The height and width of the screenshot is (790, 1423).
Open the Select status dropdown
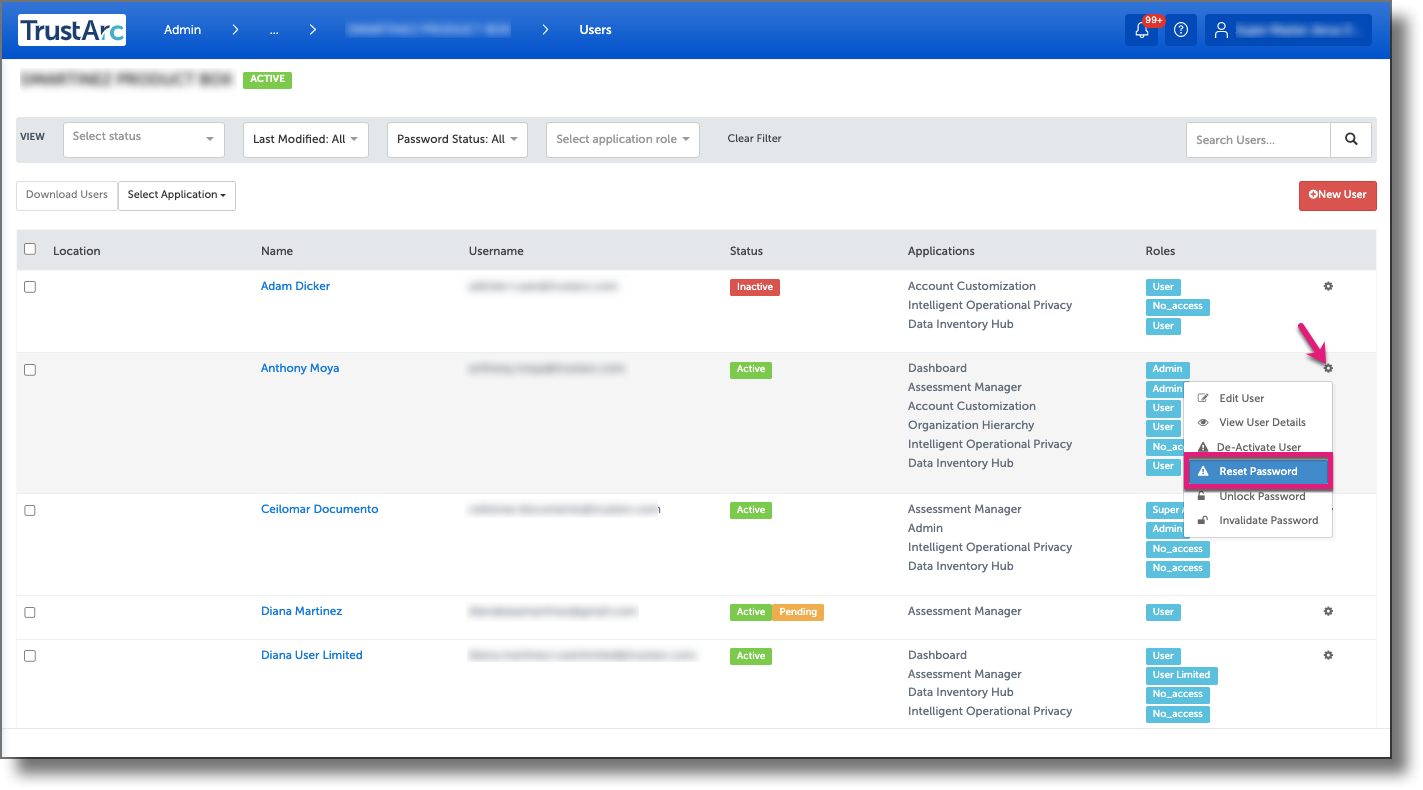(144, 139)
